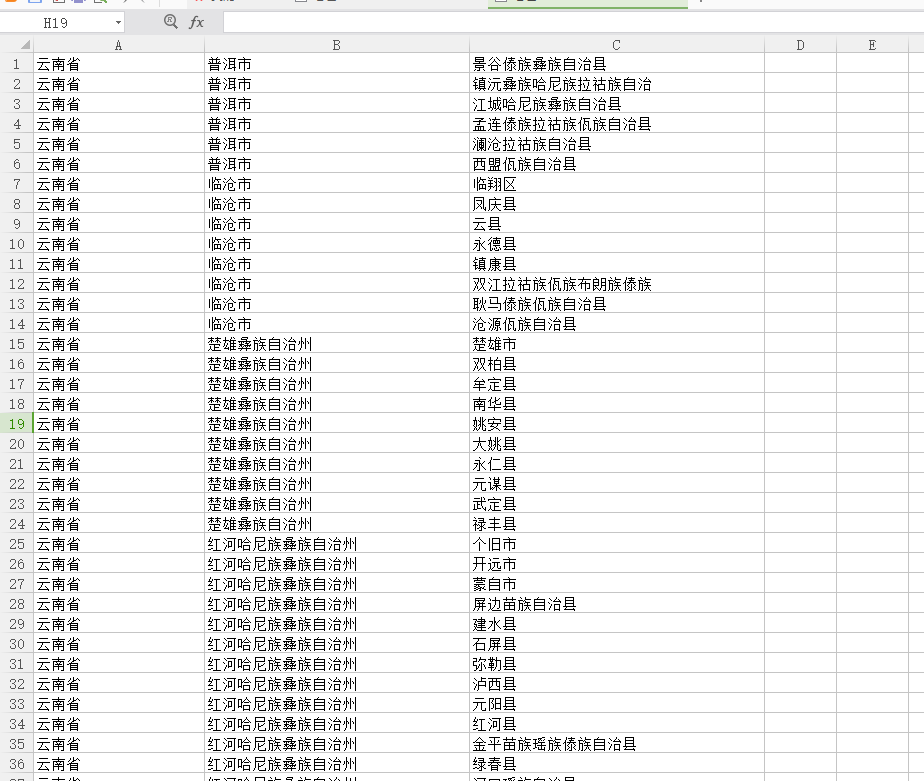Click cell 元阳县
The image size is (924, 781).
coord(616,704)
